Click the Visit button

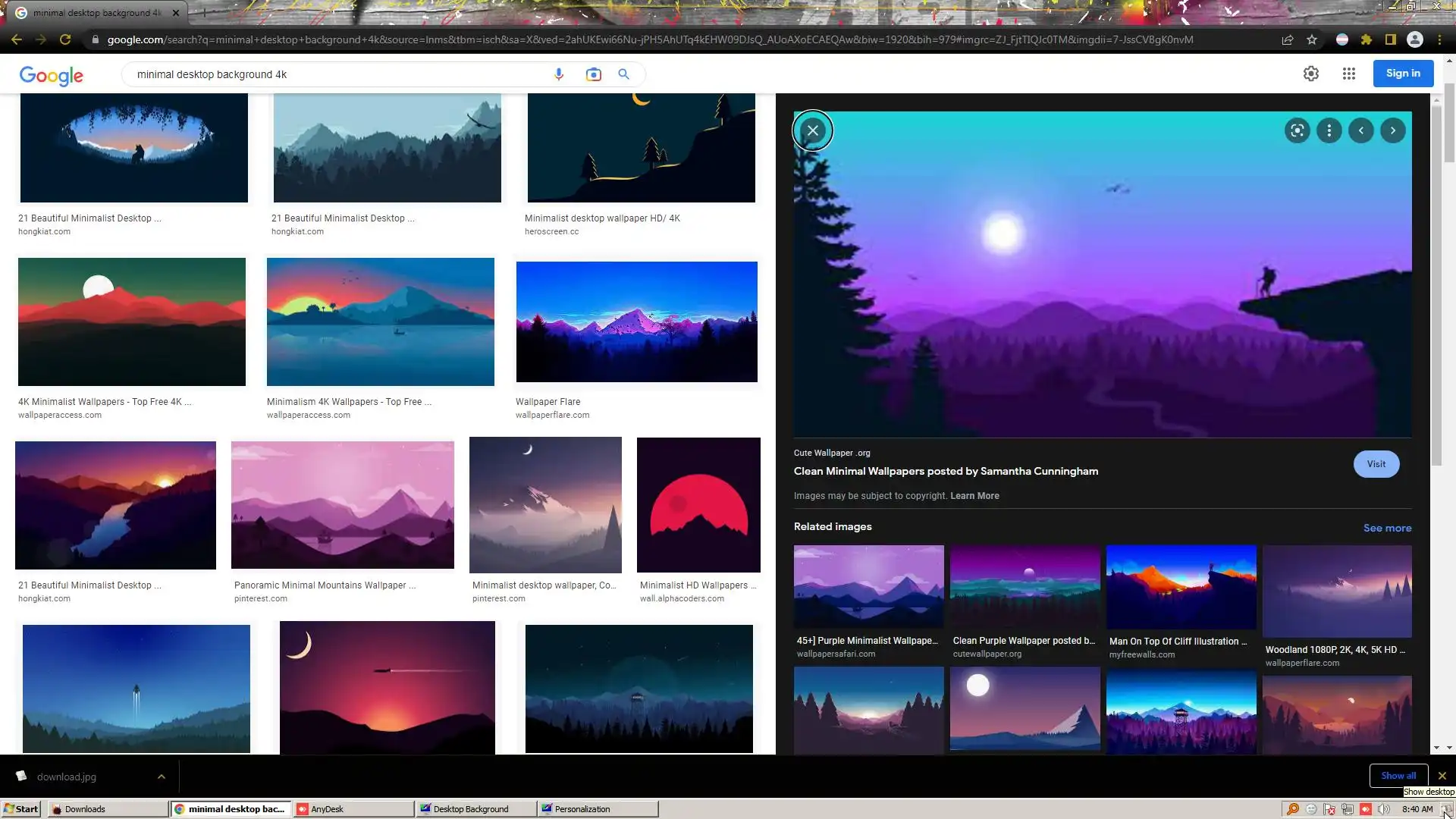[1376, 464]
